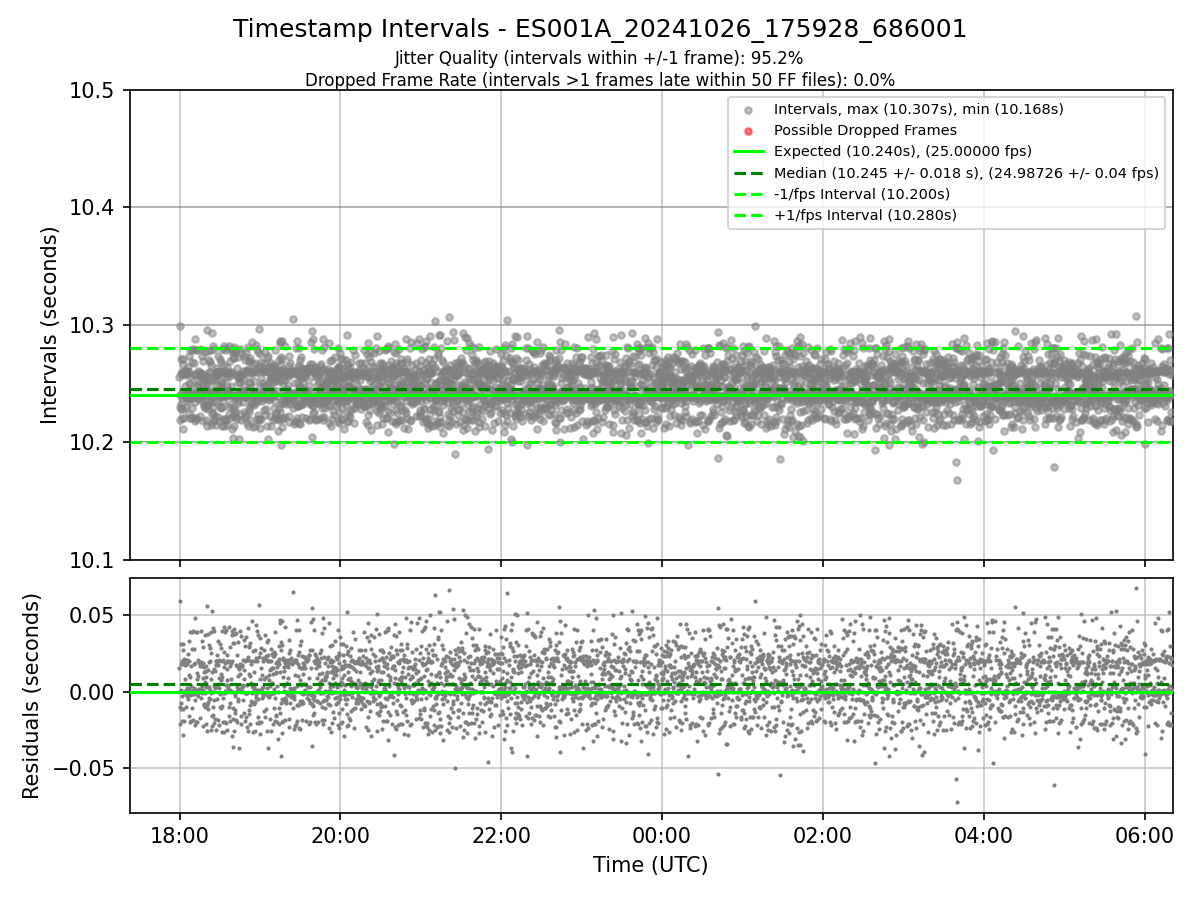Screen dimensions: 1200x900
Task: Select the Jitter Quality 95.2% subtitle
Action: (599, 58)
